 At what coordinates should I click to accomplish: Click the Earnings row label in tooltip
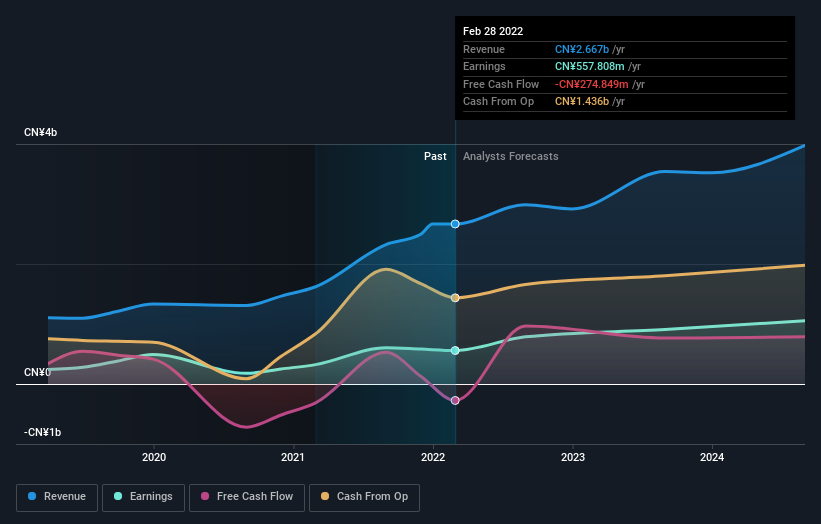click(484, 66)
